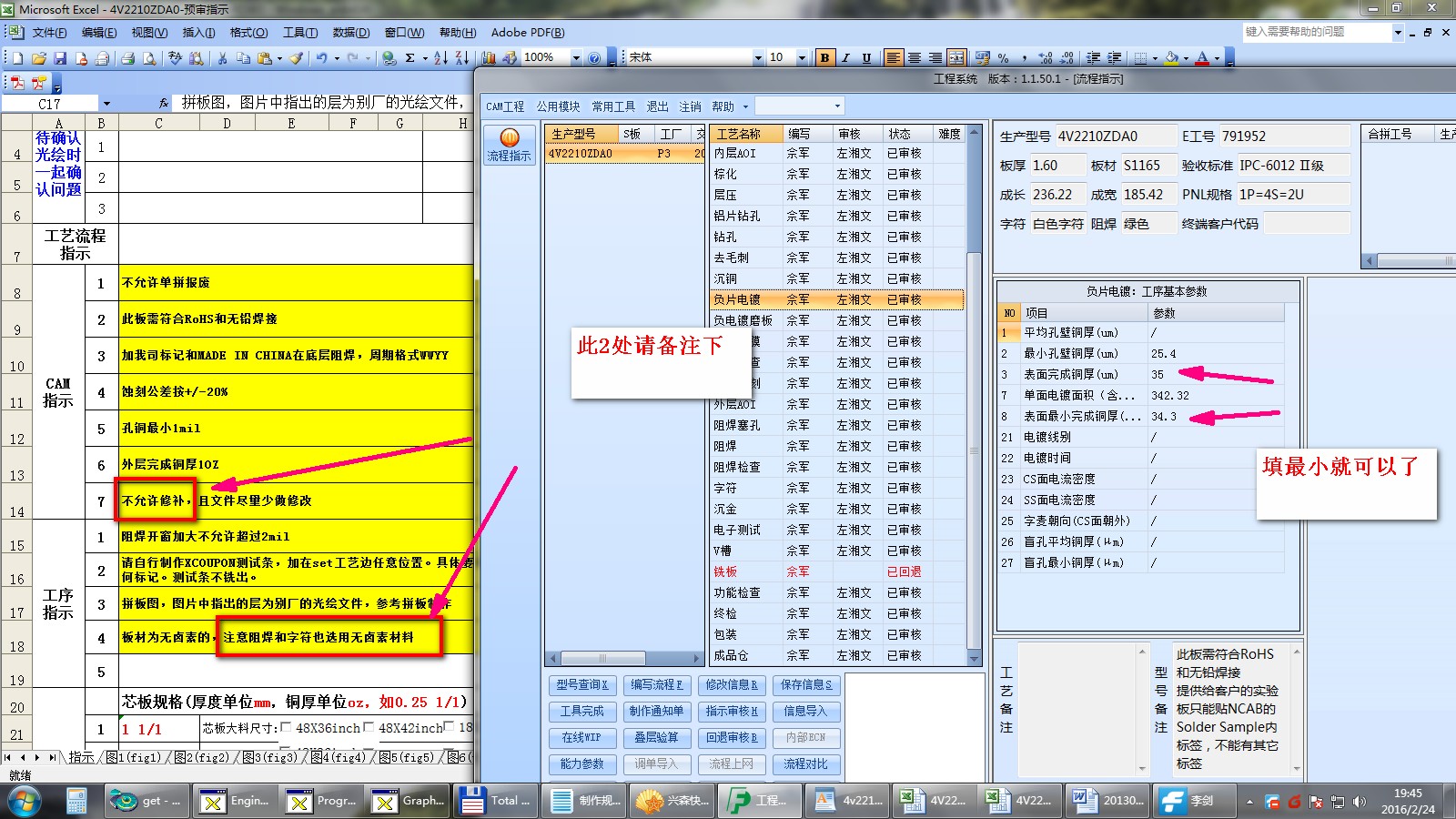Open the calculator taskbar icon

(x=76, y=801)
